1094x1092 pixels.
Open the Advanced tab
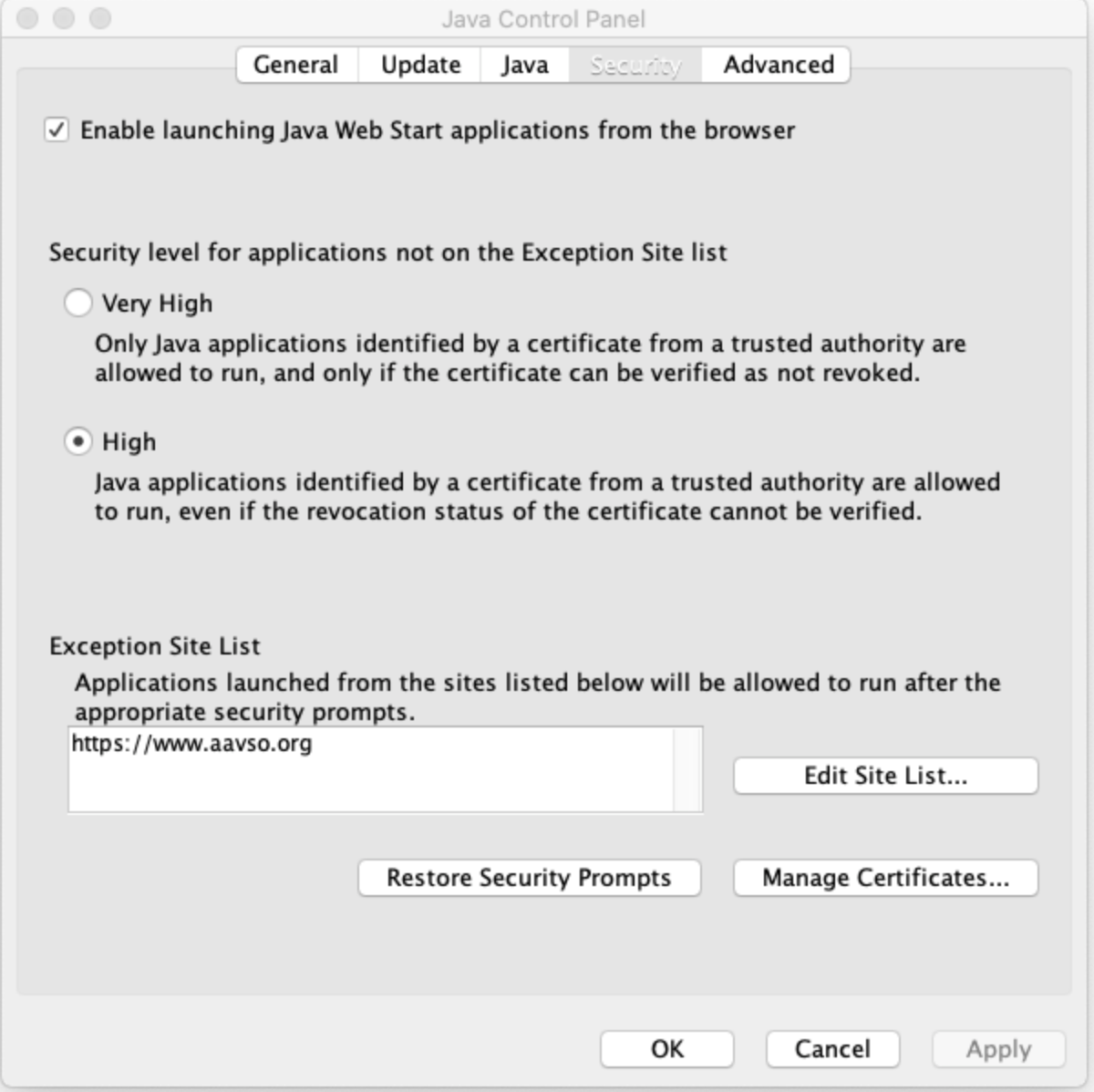[x=778, y=65]
